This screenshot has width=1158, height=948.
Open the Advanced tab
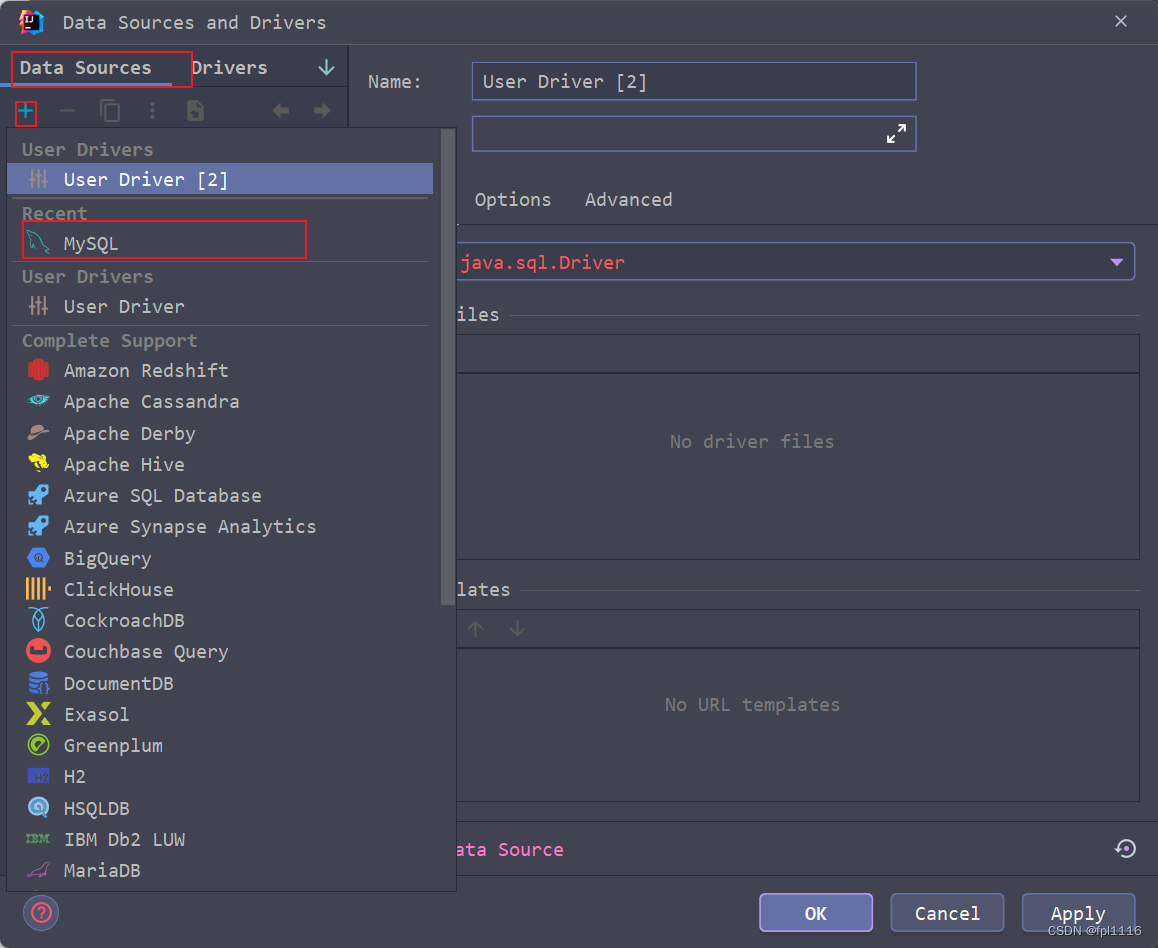point(628,200)
